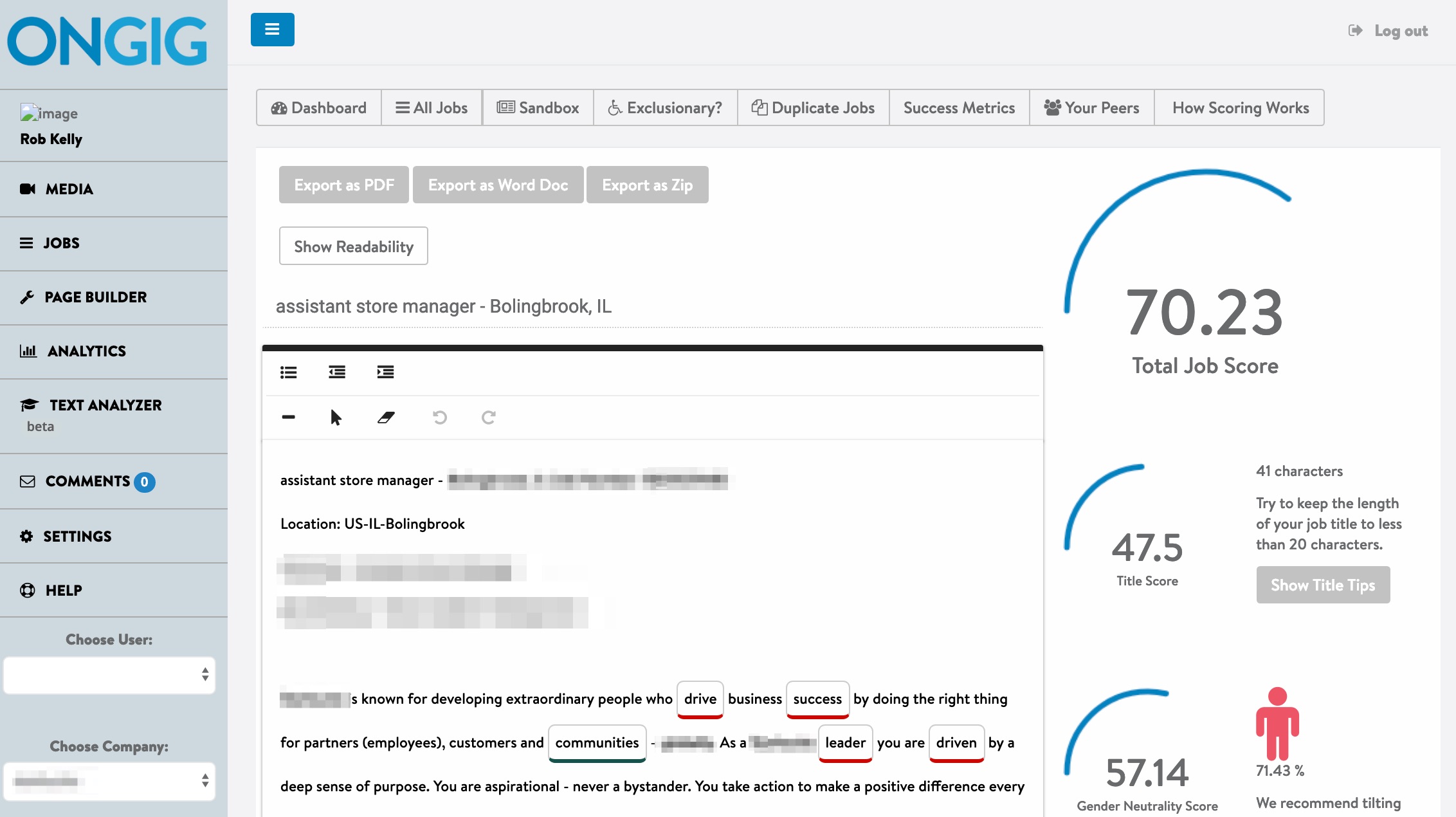Click the eraser clear formatting icon
The width and height of the screenshot is (1456, 817).
pyautogui.click(x=386, y=418)
